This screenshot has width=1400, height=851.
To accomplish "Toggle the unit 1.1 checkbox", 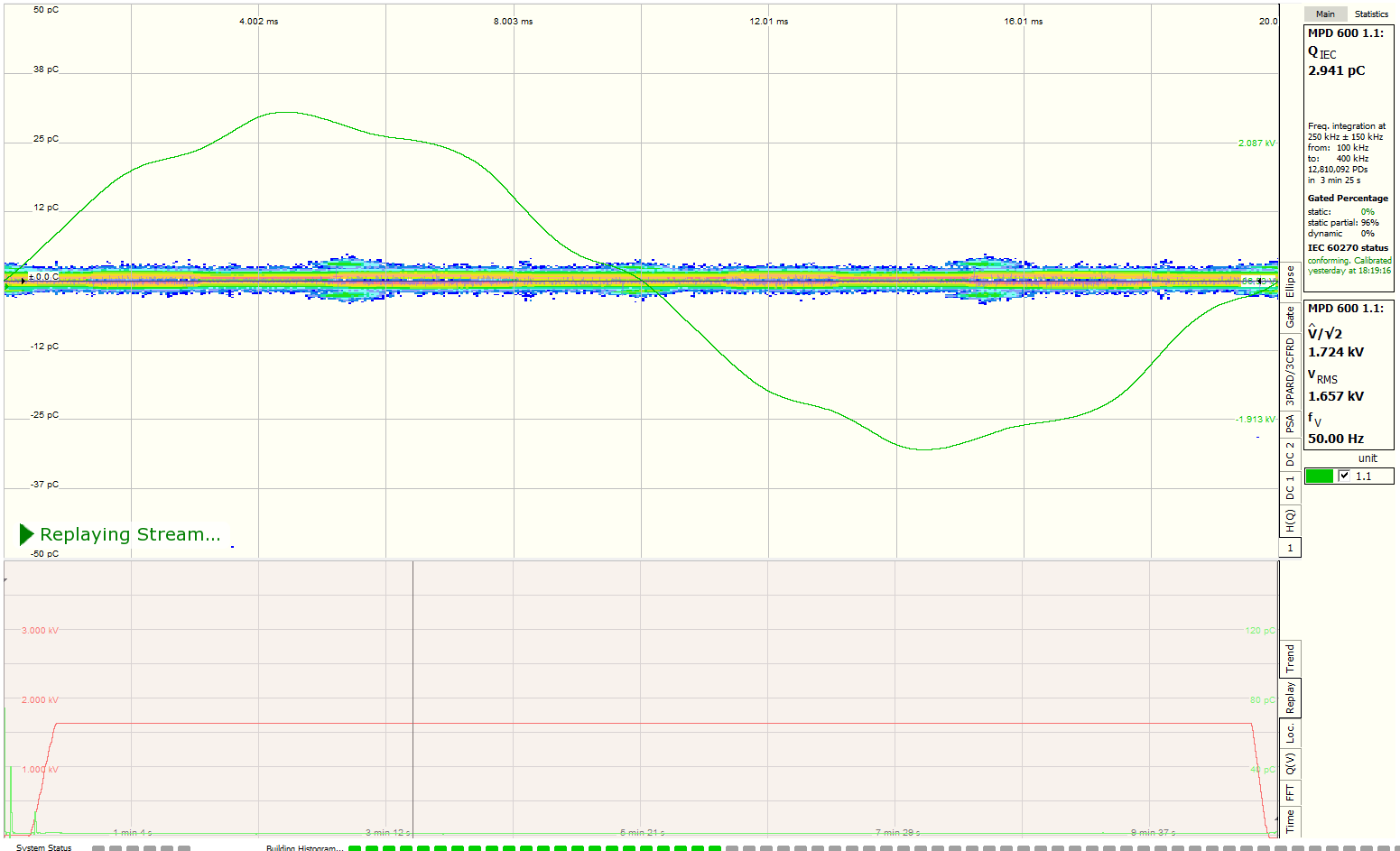I will coord(1344,476).
